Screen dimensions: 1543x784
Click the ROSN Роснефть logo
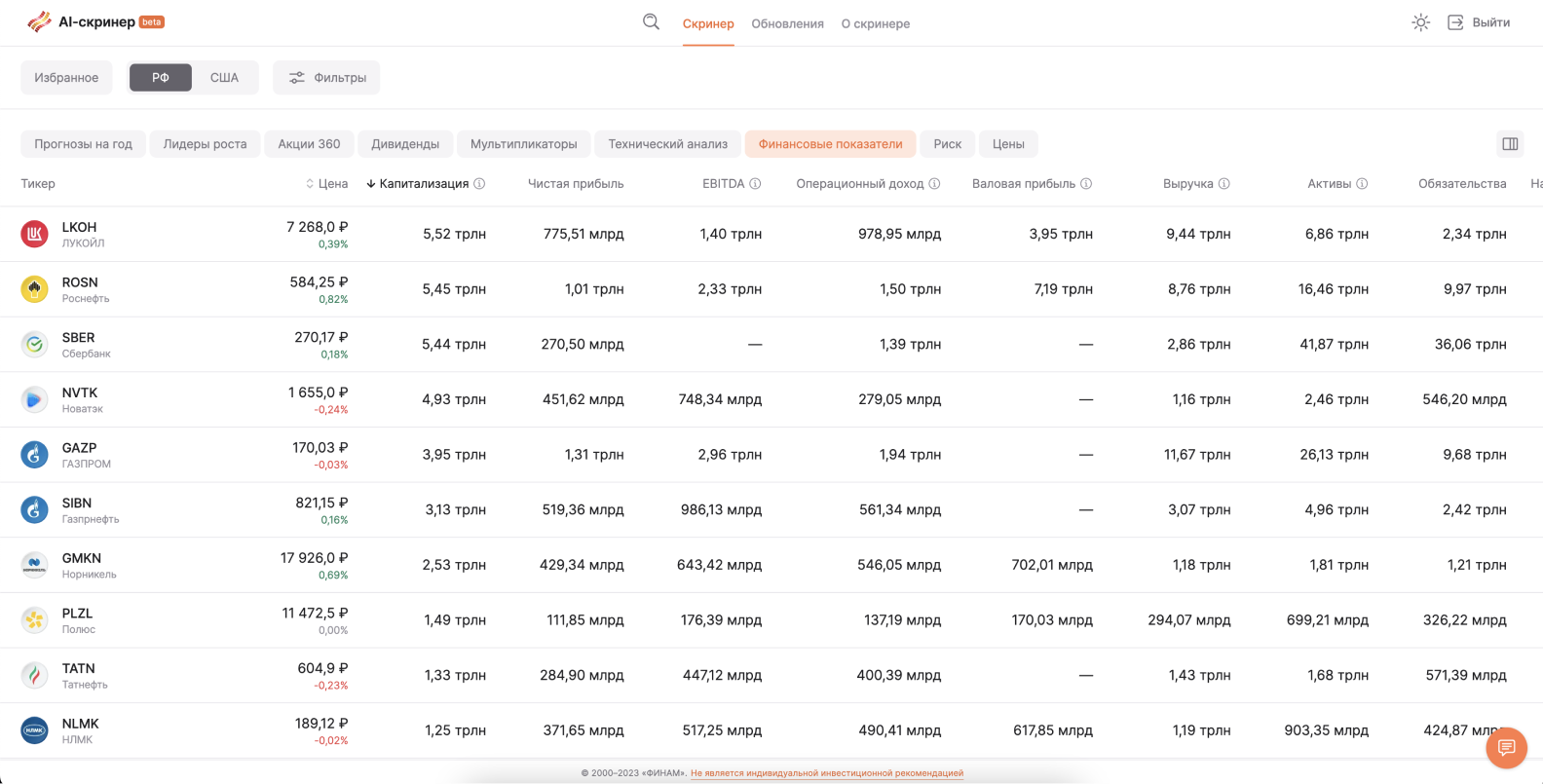click(x=35, y=289)
